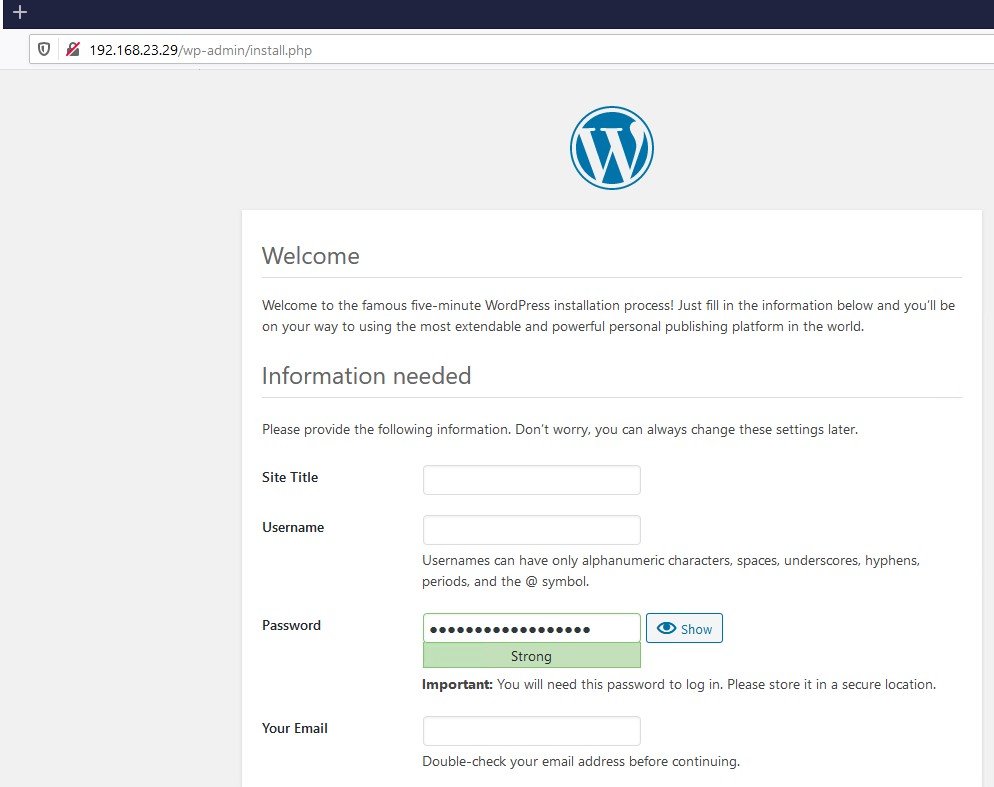The image size is (994, 787).
Task: Click the Site Title label
Action: [x=290, y=477]
